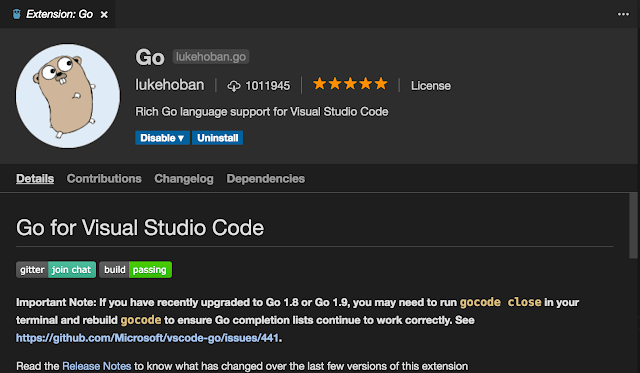Switch to the Contributions tab
The width and height of the screenshot is (640, 373).
(104, 179)
